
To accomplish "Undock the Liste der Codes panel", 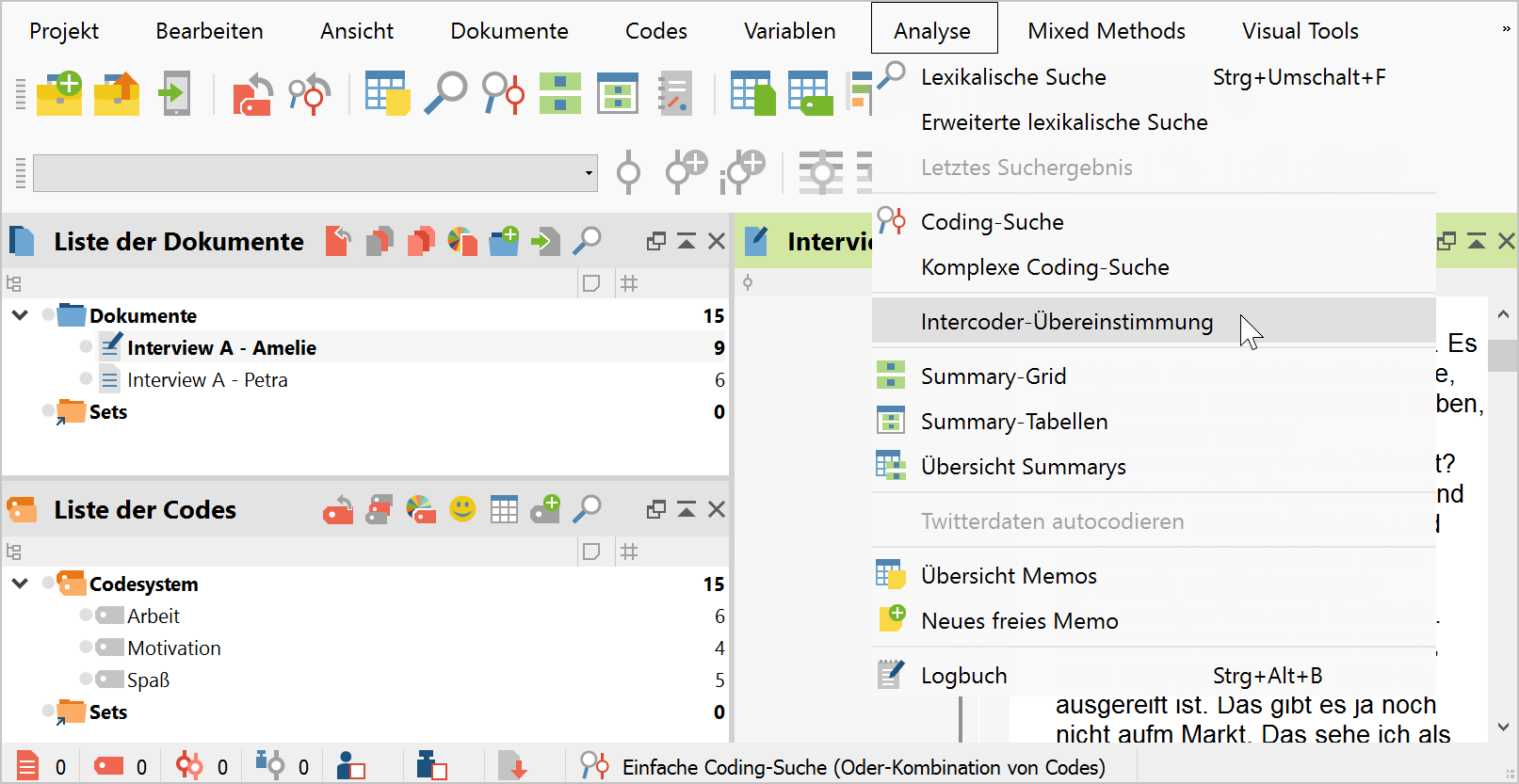I will 656,509.
